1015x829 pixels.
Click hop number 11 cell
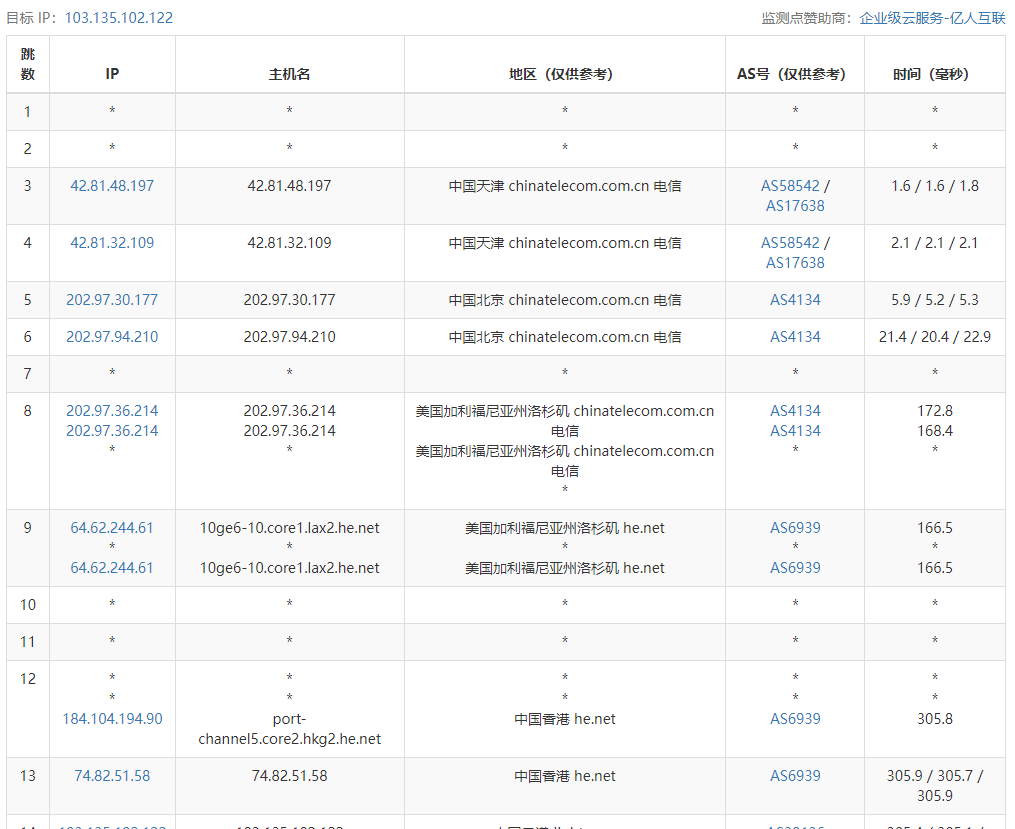pos(28,642)
